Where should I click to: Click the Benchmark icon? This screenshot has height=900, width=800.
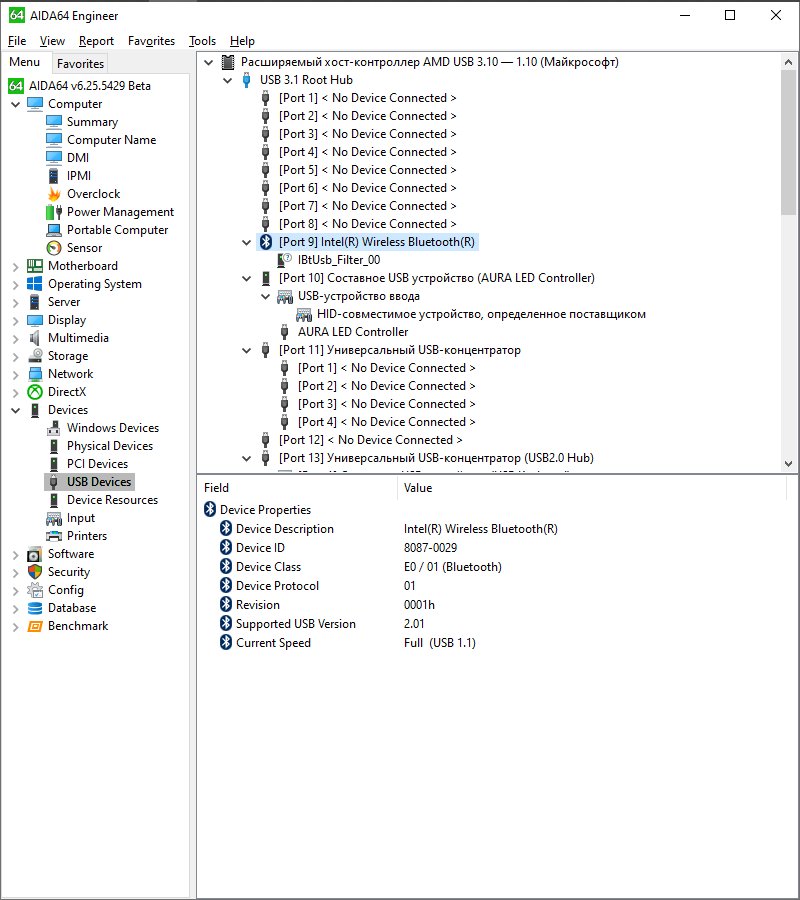click(35, 626)
